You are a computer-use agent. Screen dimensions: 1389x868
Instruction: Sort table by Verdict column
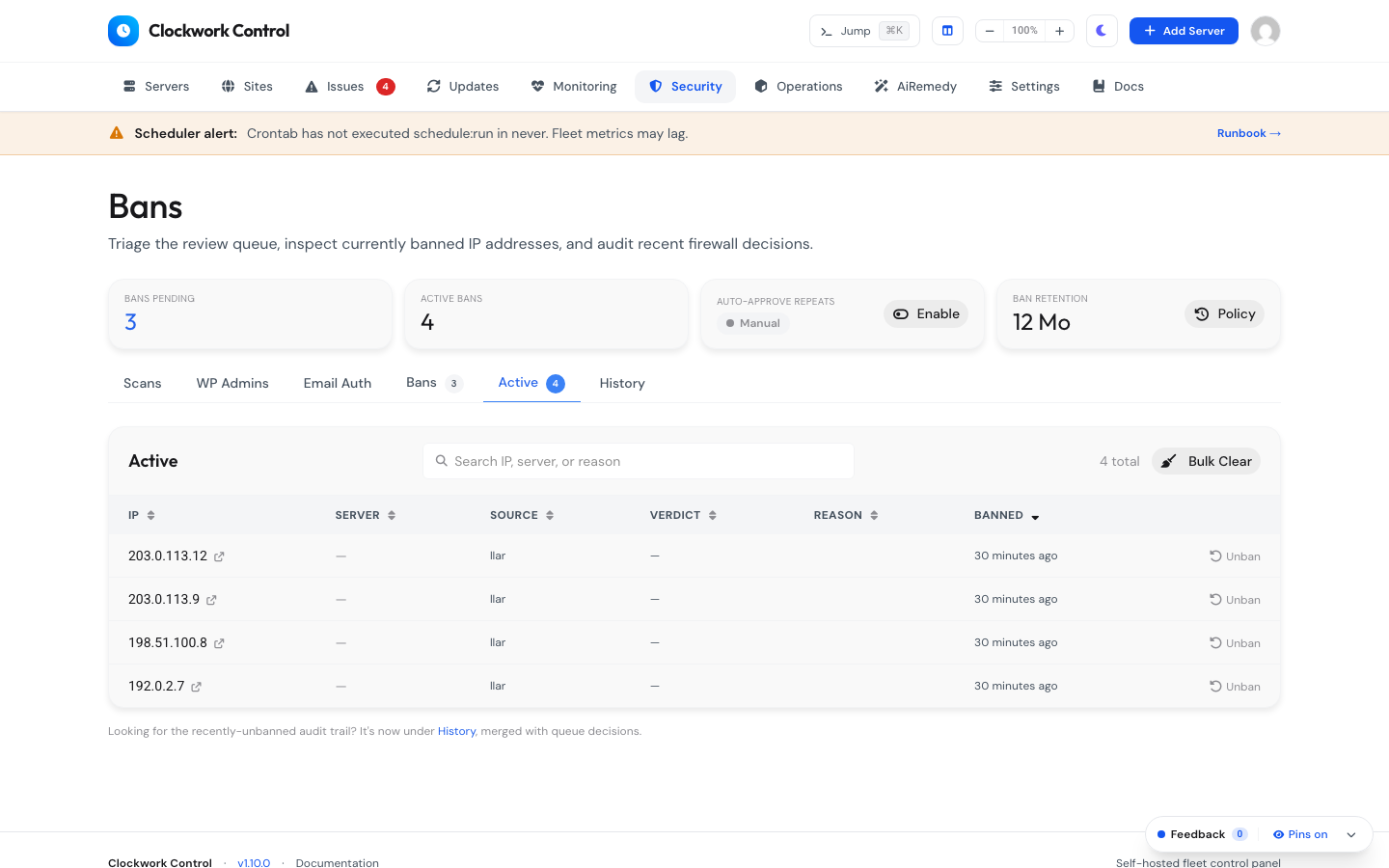(x=683, y=515)
